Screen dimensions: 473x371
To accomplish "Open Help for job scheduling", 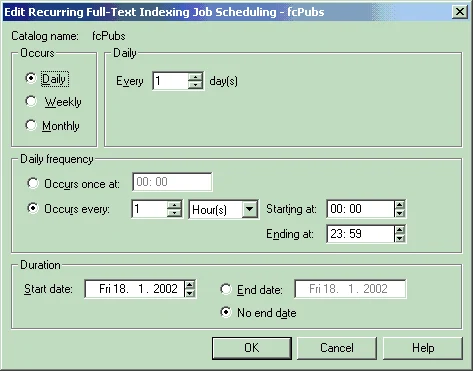I will pyautogui.click(x=423, y=348).
